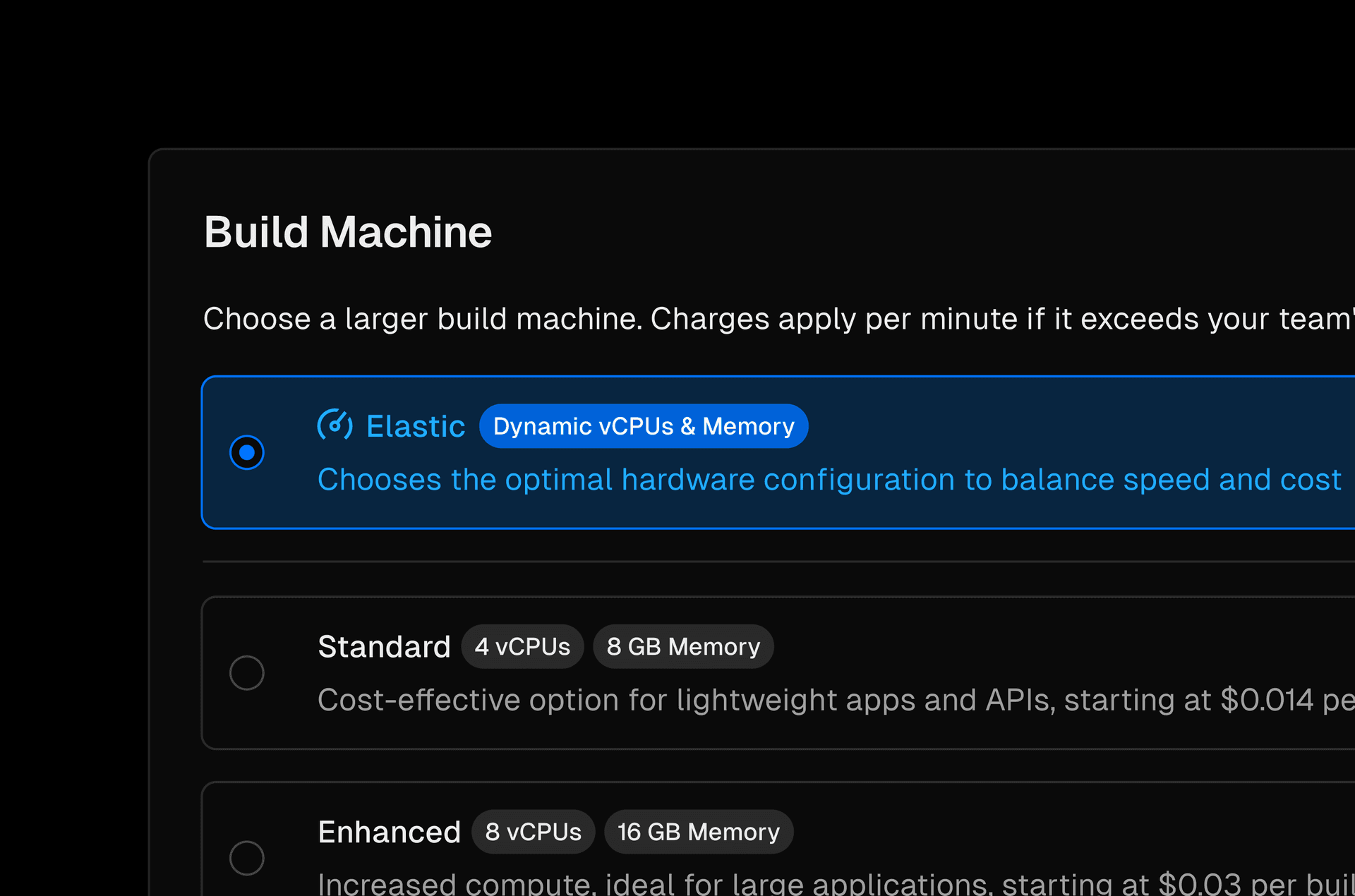This screenshot has height=896, width=1355.
Task: Click the 8 GB Memory badge
Action: (x=683, y=646)
